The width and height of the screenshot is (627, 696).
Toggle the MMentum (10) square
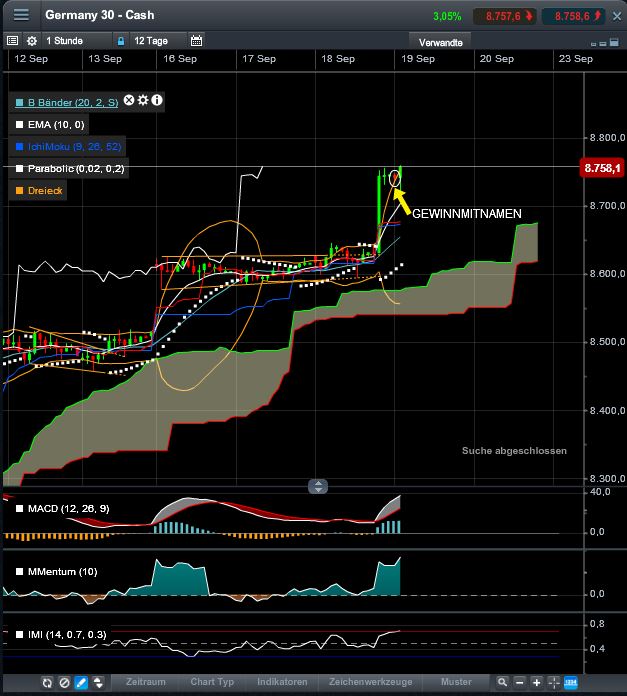coord(19,572)
